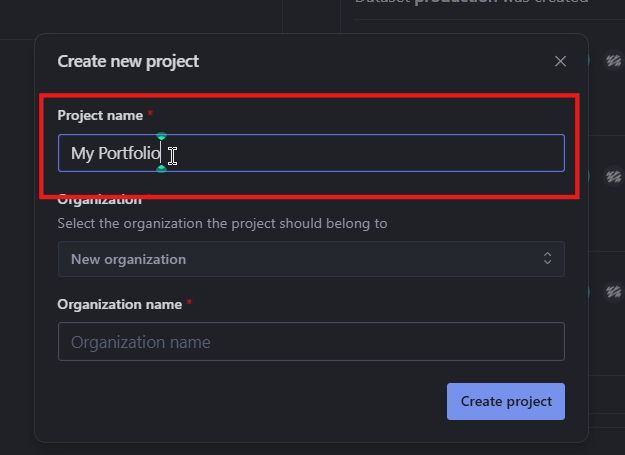
Task: Click the New organization selected value text
Action: click(128, 259)
